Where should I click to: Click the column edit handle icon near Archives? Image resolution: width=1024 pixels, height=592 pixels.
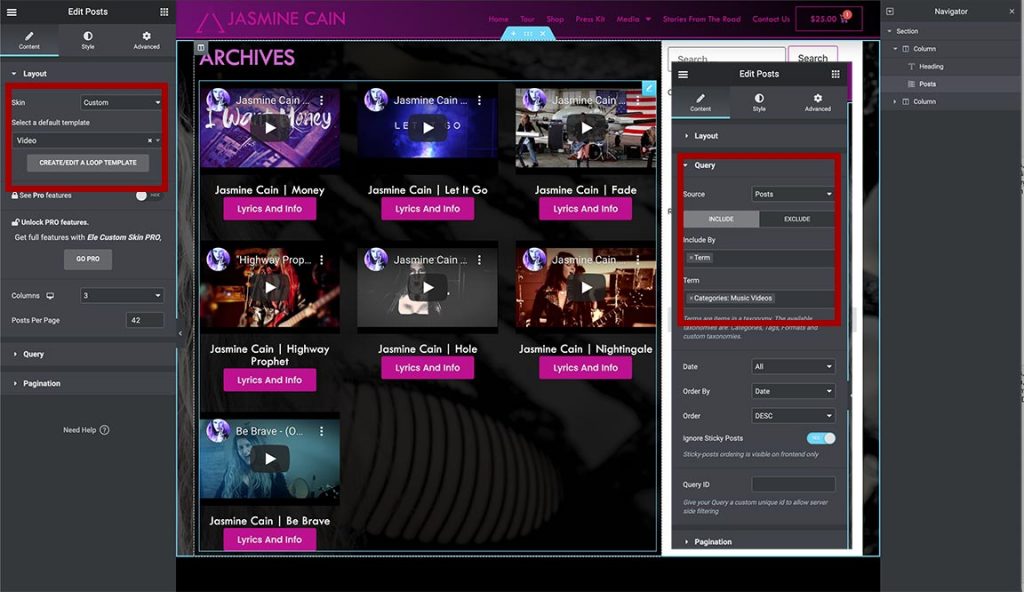click(200, 48)
